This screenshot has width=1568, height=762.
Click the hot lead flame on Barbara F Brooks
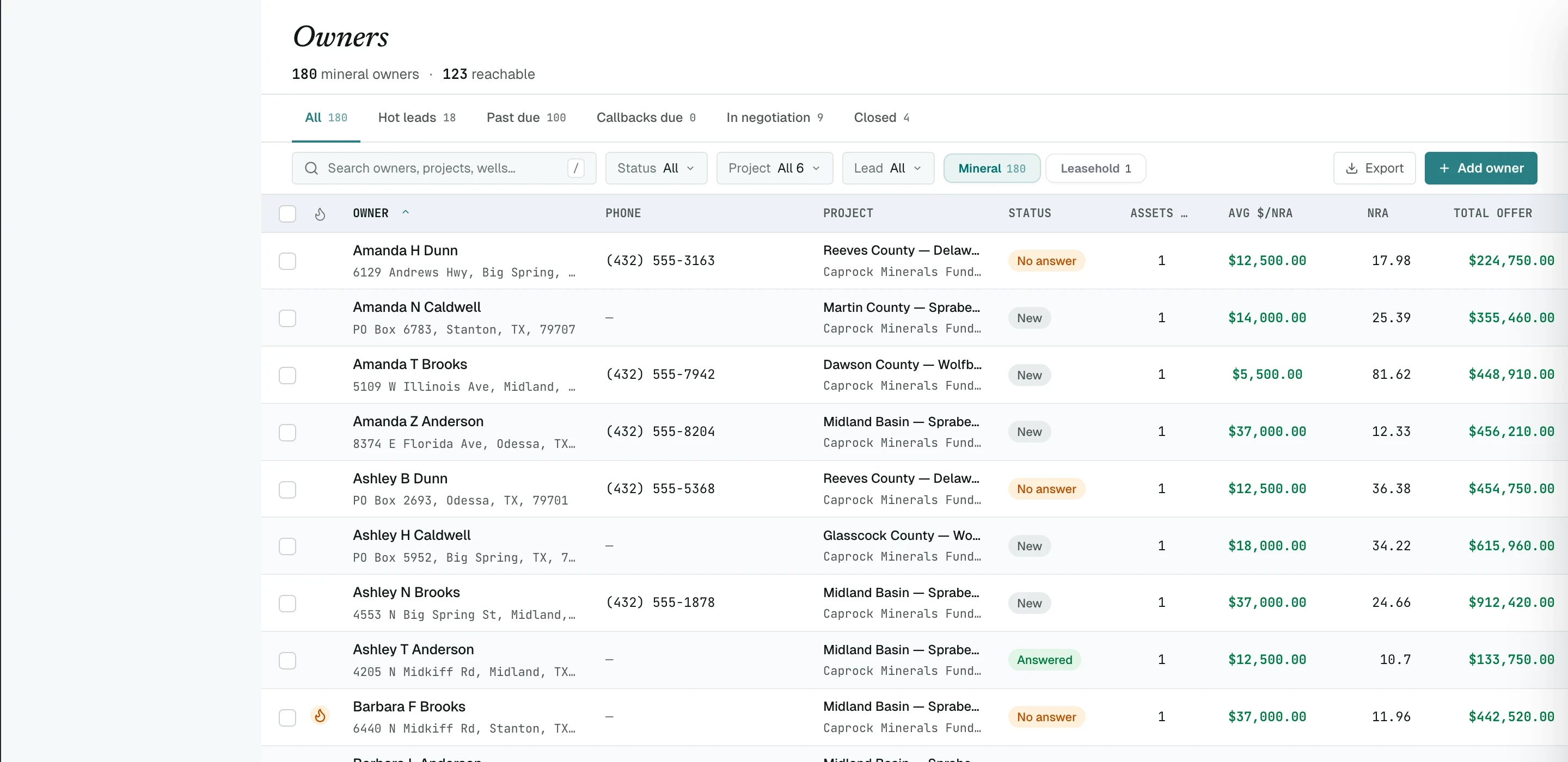(320, 715)
